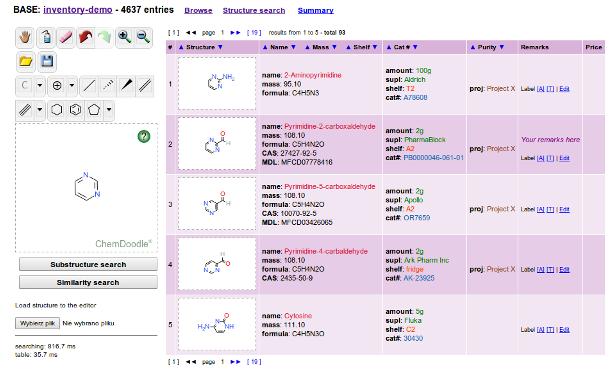Sort Mass column descending arrow
610x375 pixels.
[x=334, y=47]
